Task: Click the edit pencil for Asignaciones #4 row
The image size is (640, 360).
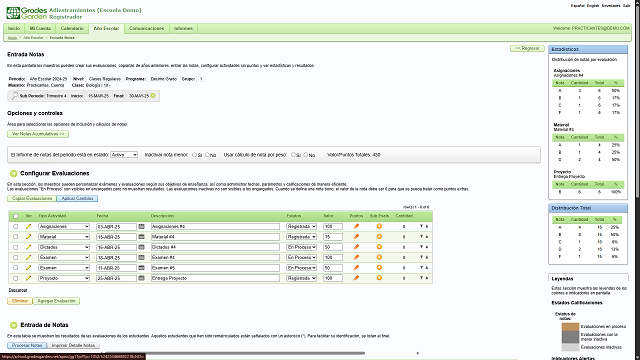Action: pos(28,227)
